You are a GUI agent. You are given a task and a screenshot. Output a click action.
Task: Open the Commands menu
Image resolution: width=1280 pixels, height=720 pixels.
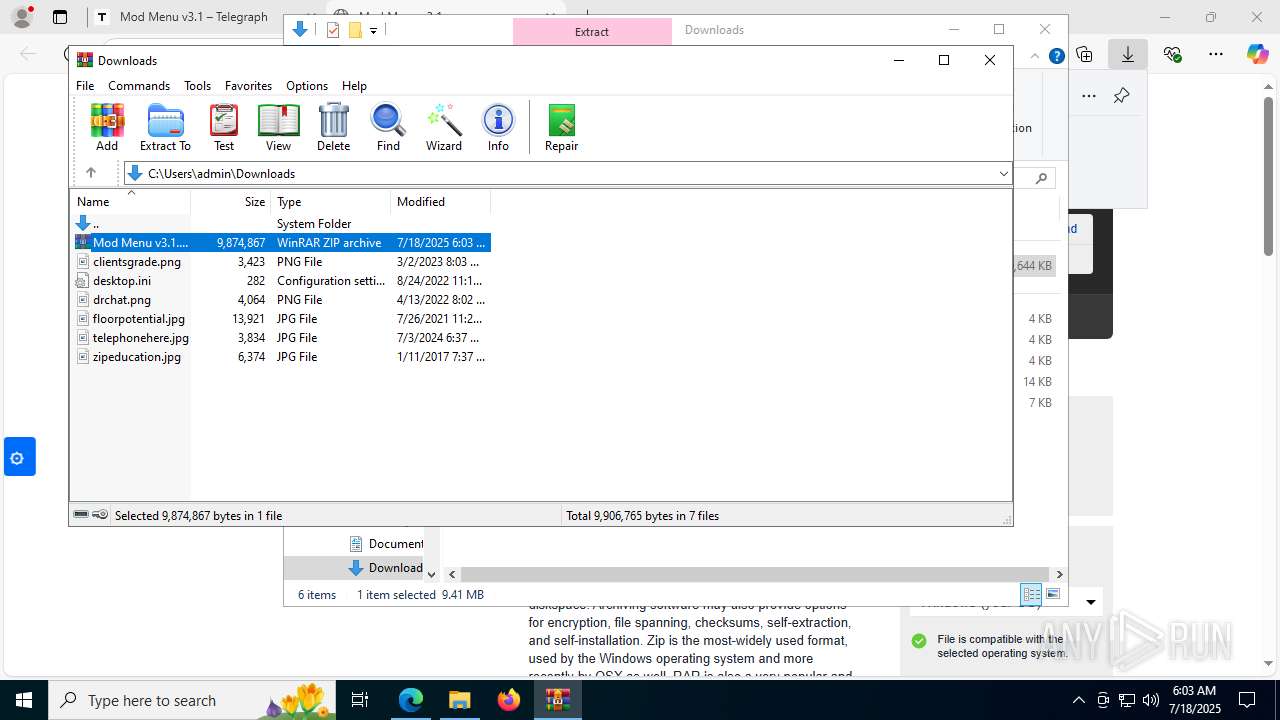139,86
